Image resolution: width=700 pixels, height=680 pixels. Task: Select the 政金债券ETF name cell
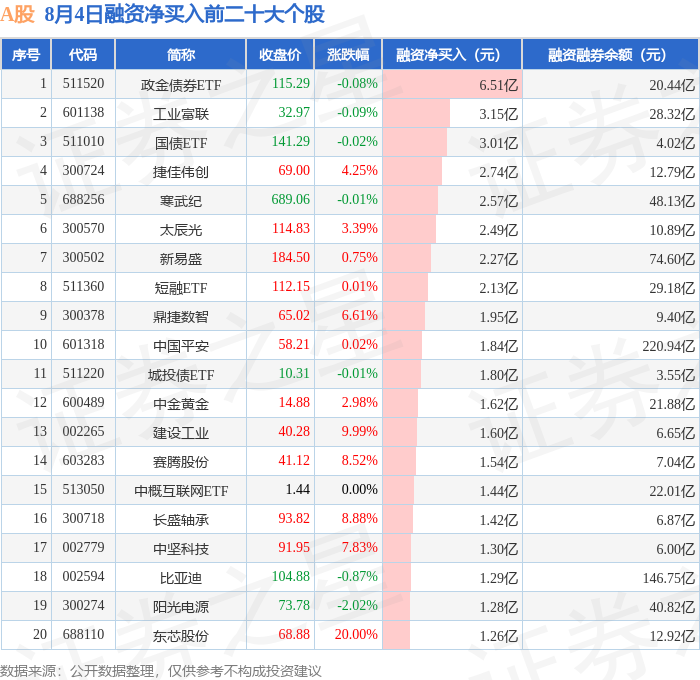point(181,84)
